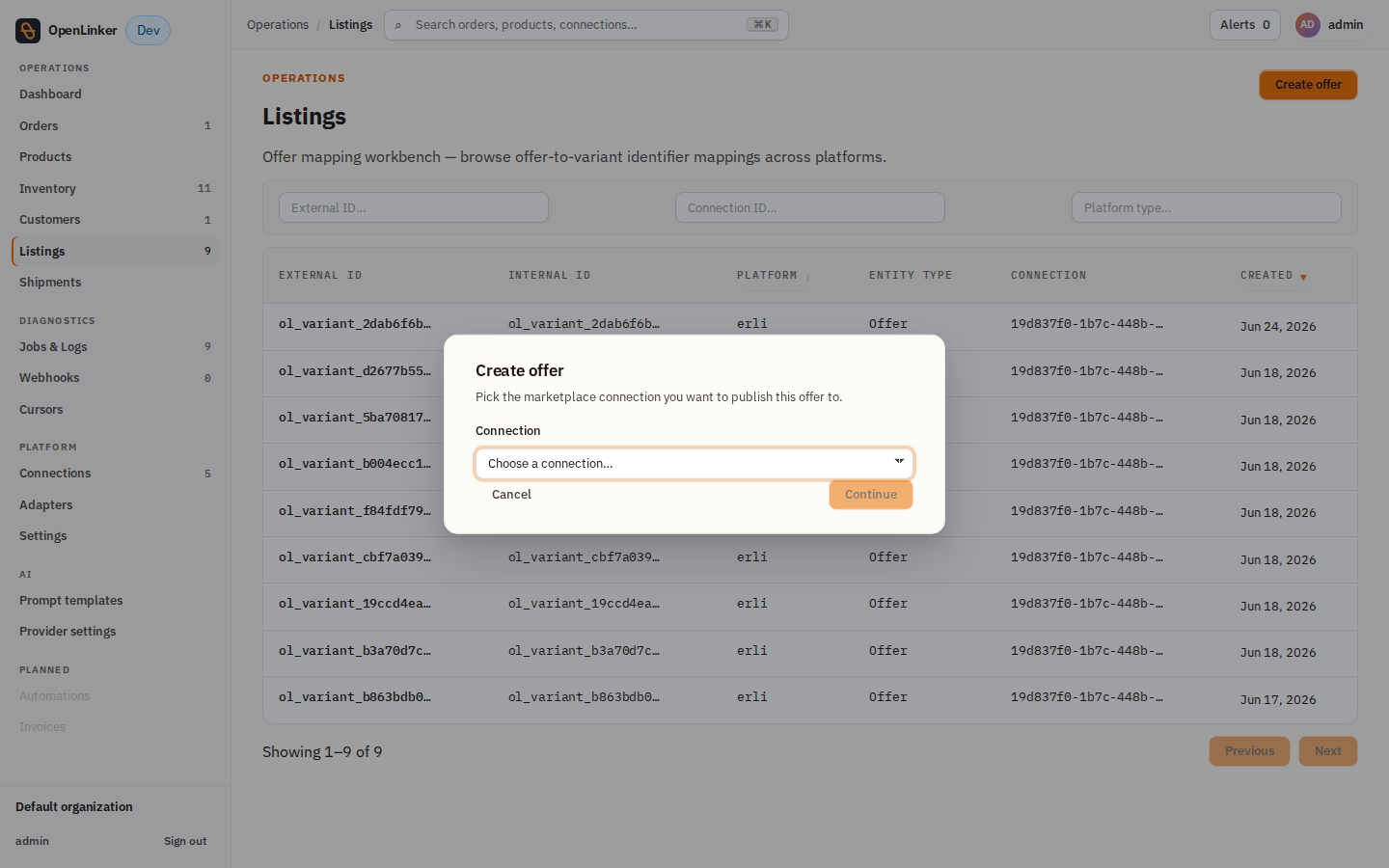
Task: Click the Continue button
Action: 871,495
